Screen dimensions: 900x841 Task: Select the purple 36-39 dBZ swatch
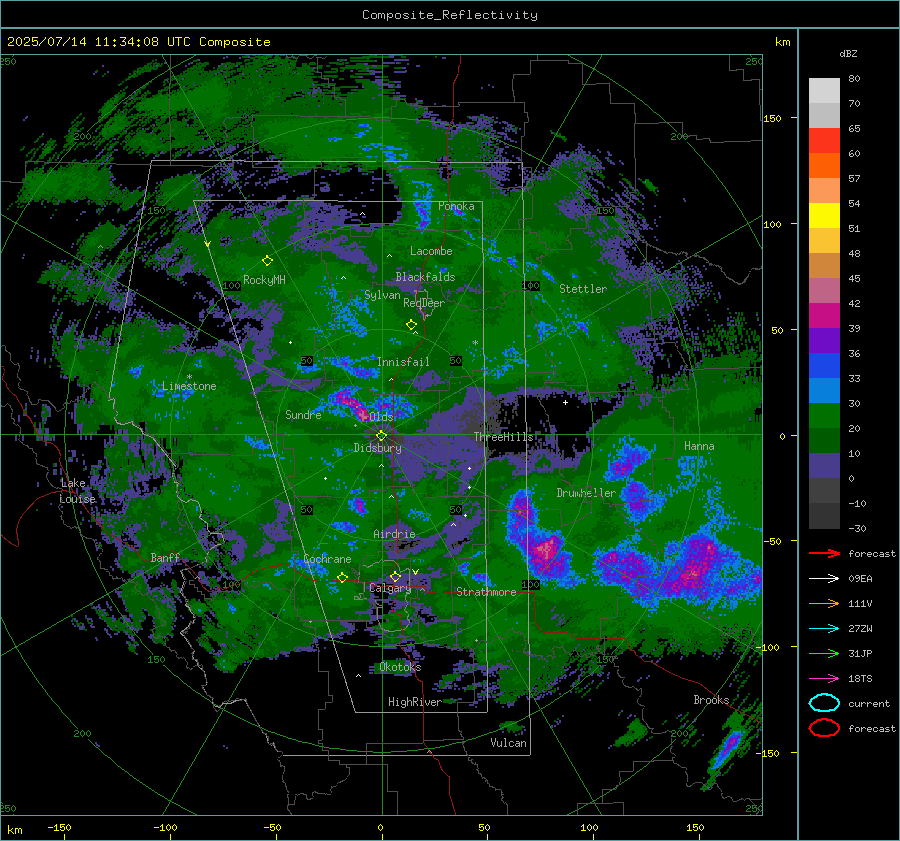pos(824,341)
